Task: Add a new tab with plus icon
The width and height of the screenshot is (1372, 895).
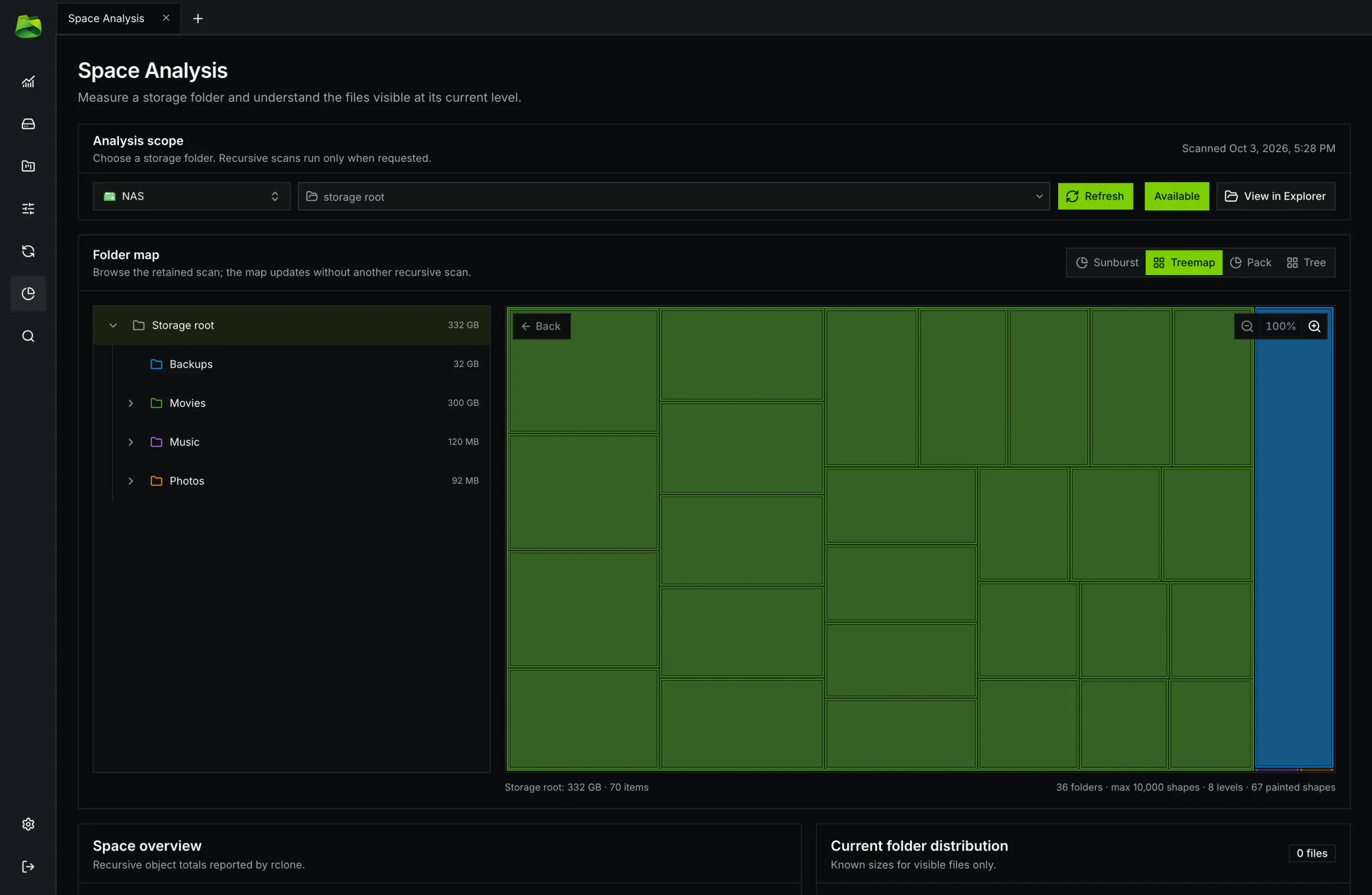Action: (198, 18)
